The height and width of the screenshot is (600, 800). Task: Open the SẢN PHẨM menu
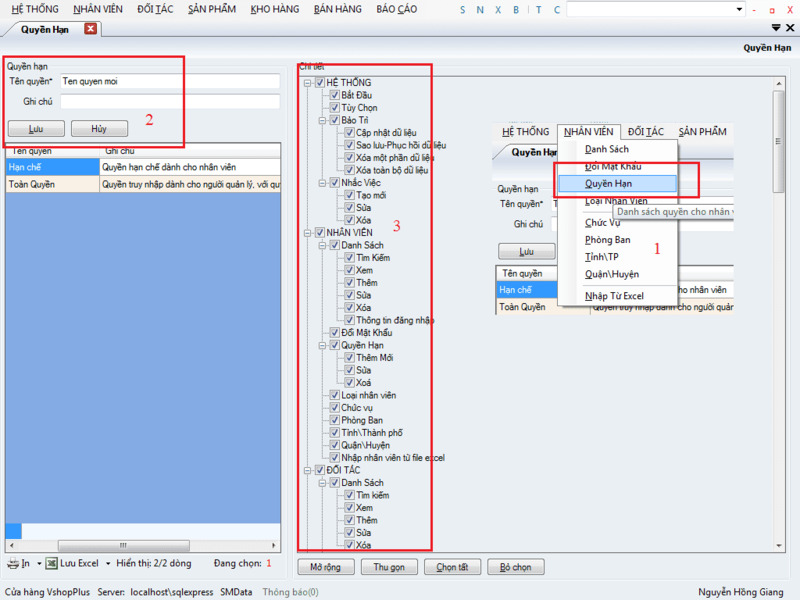click(212, 9)
